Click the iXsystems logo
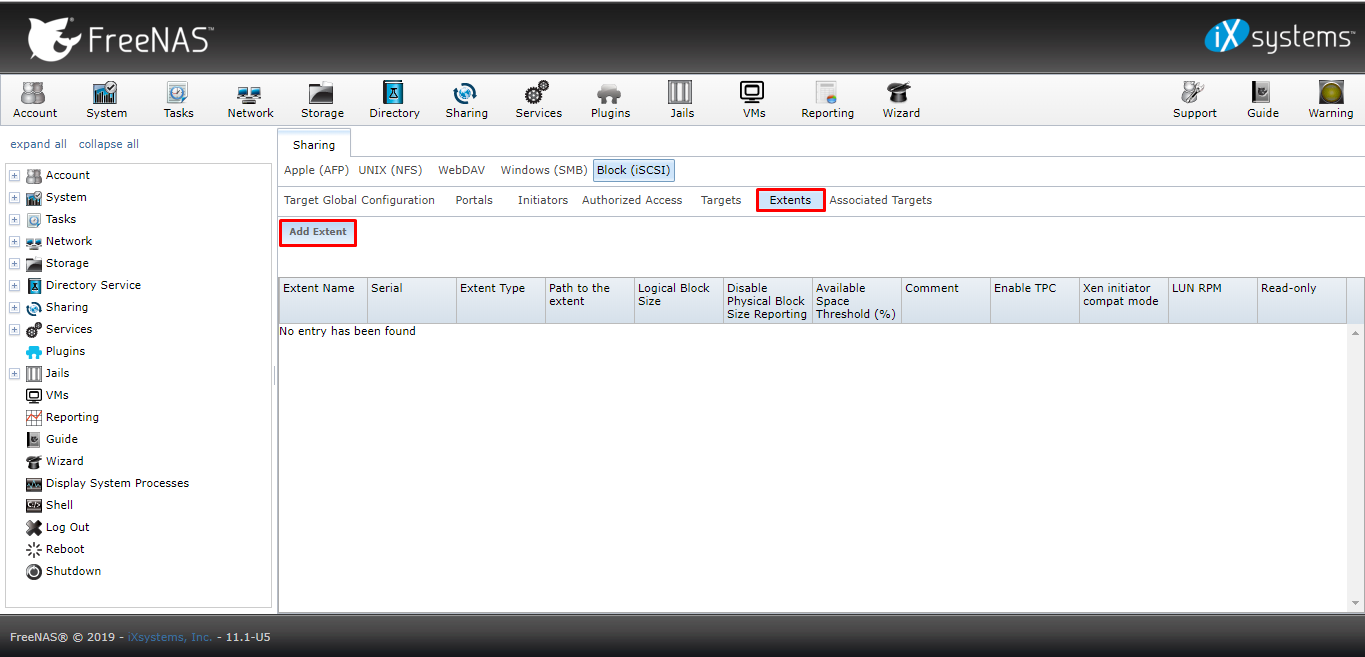Screen dimensions: 1365x657 (x=1279, y=36)
